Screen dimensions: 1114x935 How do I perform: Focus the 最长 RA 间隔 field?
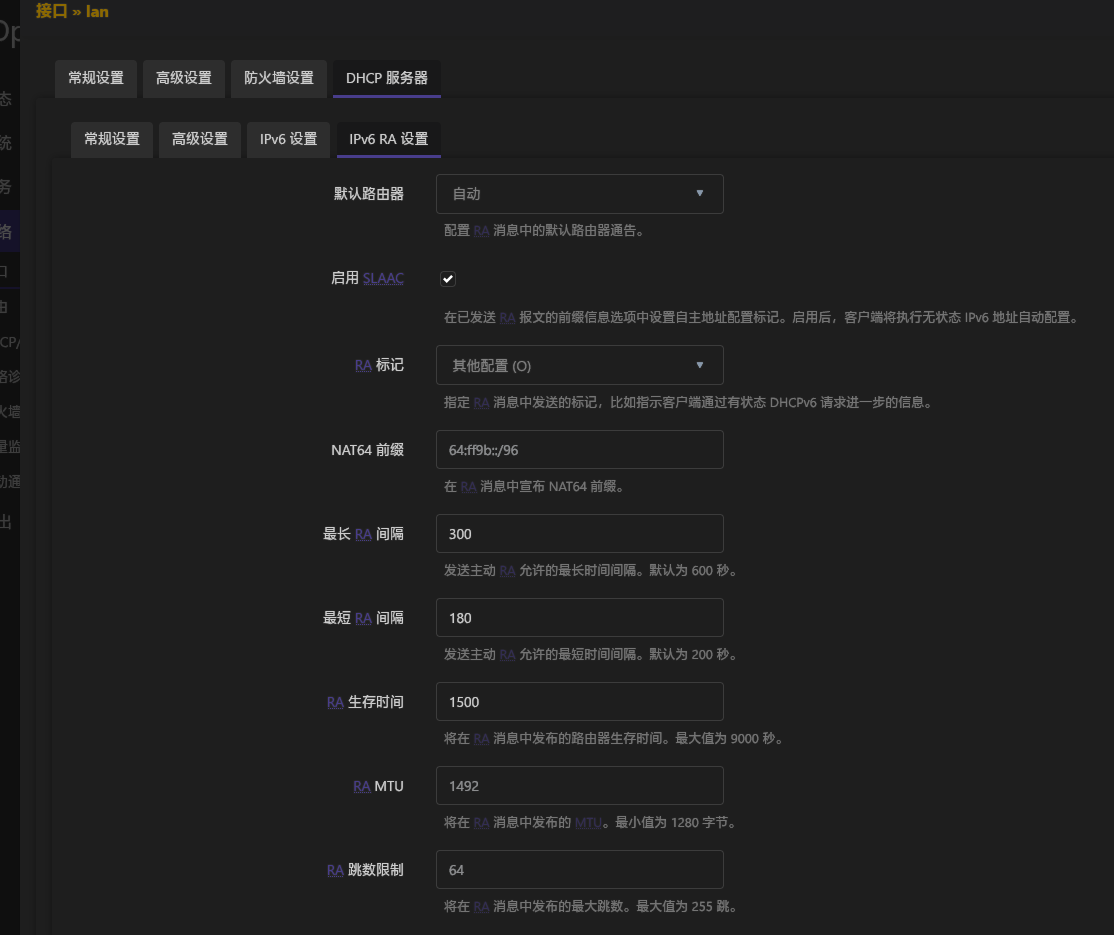tap(579, 534)
